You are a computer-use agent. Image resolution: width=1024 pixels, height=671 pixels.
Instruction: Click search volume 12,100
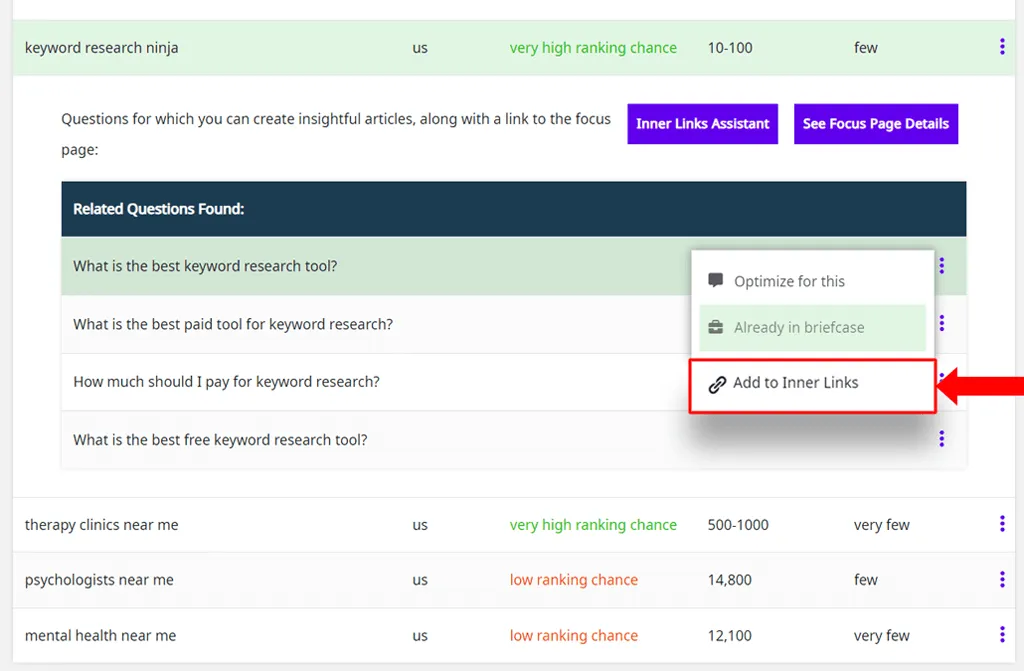[729, 635]
